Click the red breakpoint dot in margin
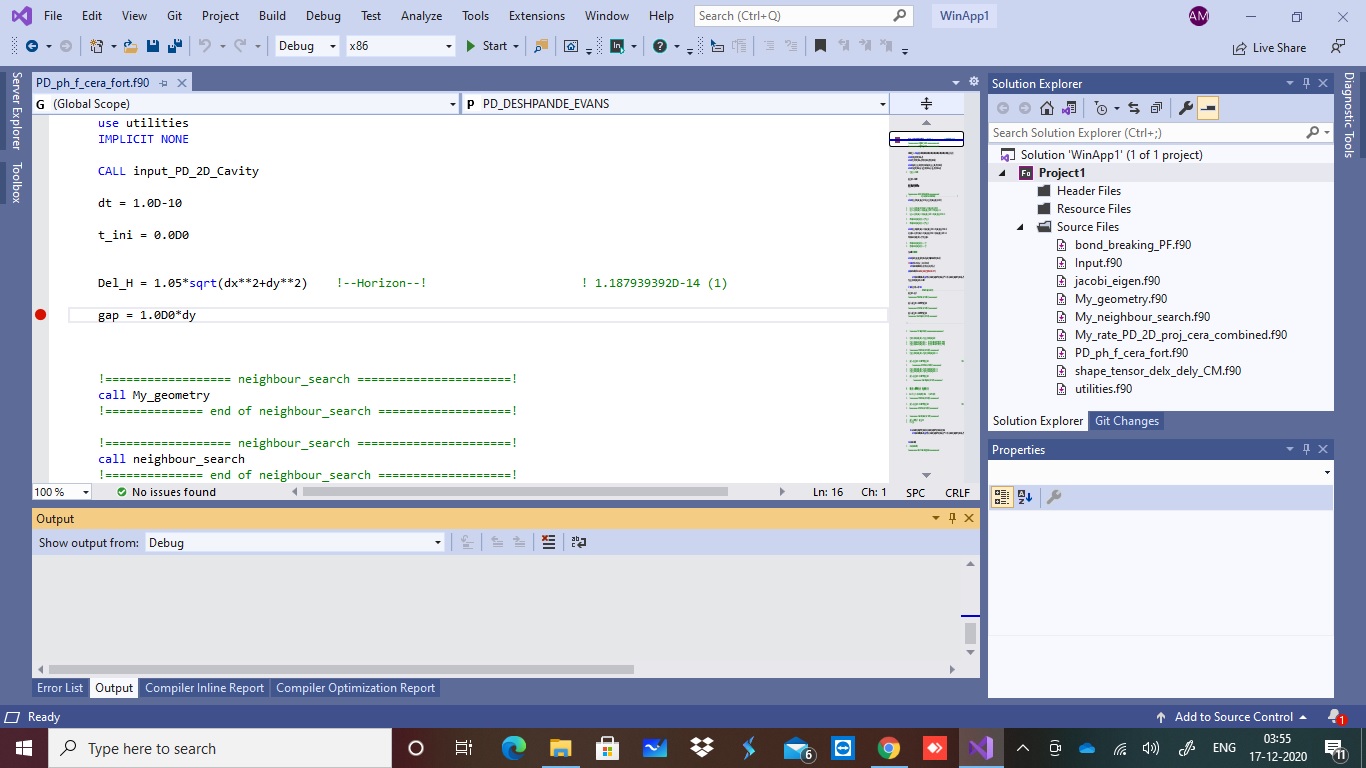Viewport: 1366px width, 768px height. pos(40,315)
